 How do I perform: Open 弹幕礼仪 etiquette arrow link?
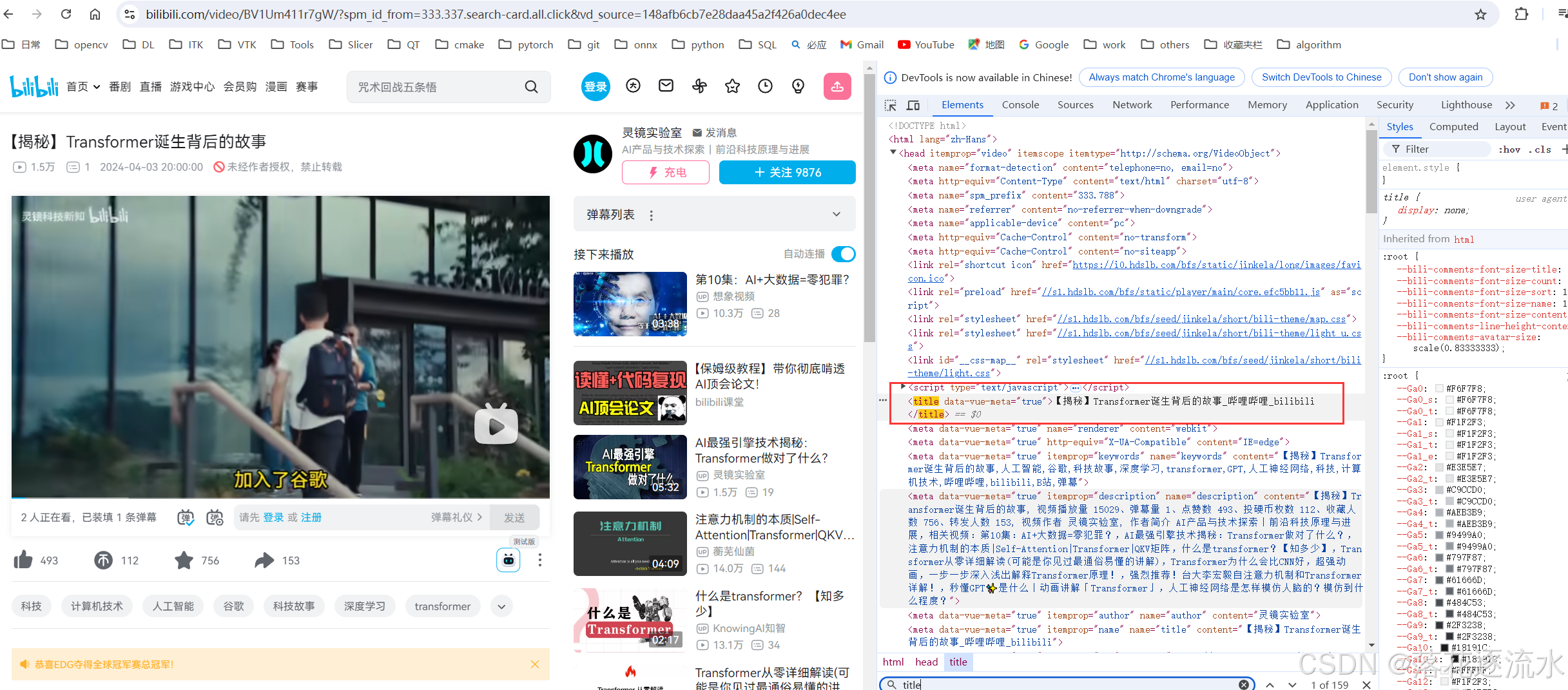pos(456,517)
